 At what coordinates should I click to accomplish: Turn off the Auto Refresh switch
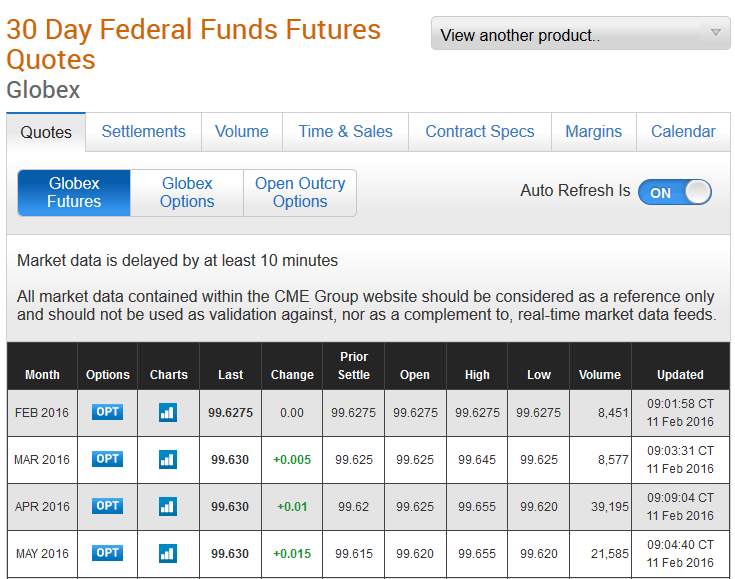[675, 192]
